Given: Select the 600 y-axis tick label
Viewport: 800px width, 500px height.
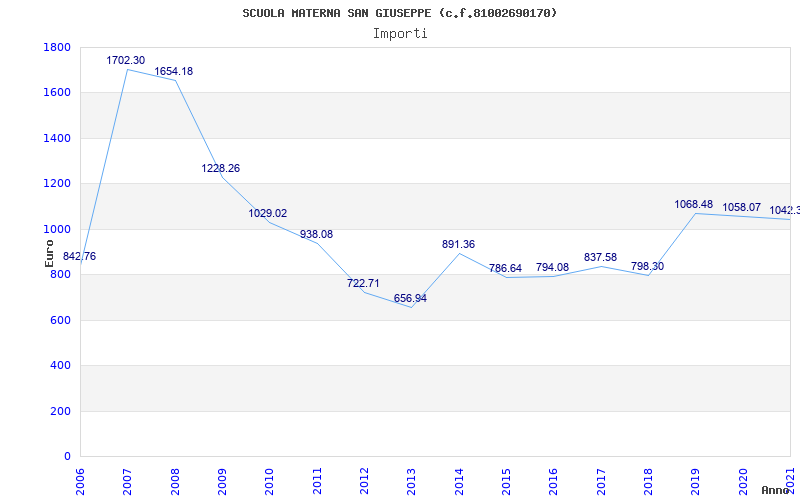Looking at the screenshot, I should coord(61,320).
